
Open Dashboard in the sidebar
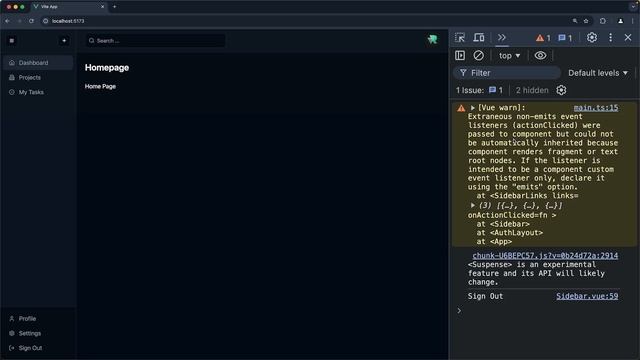click(x=38, y=63)
